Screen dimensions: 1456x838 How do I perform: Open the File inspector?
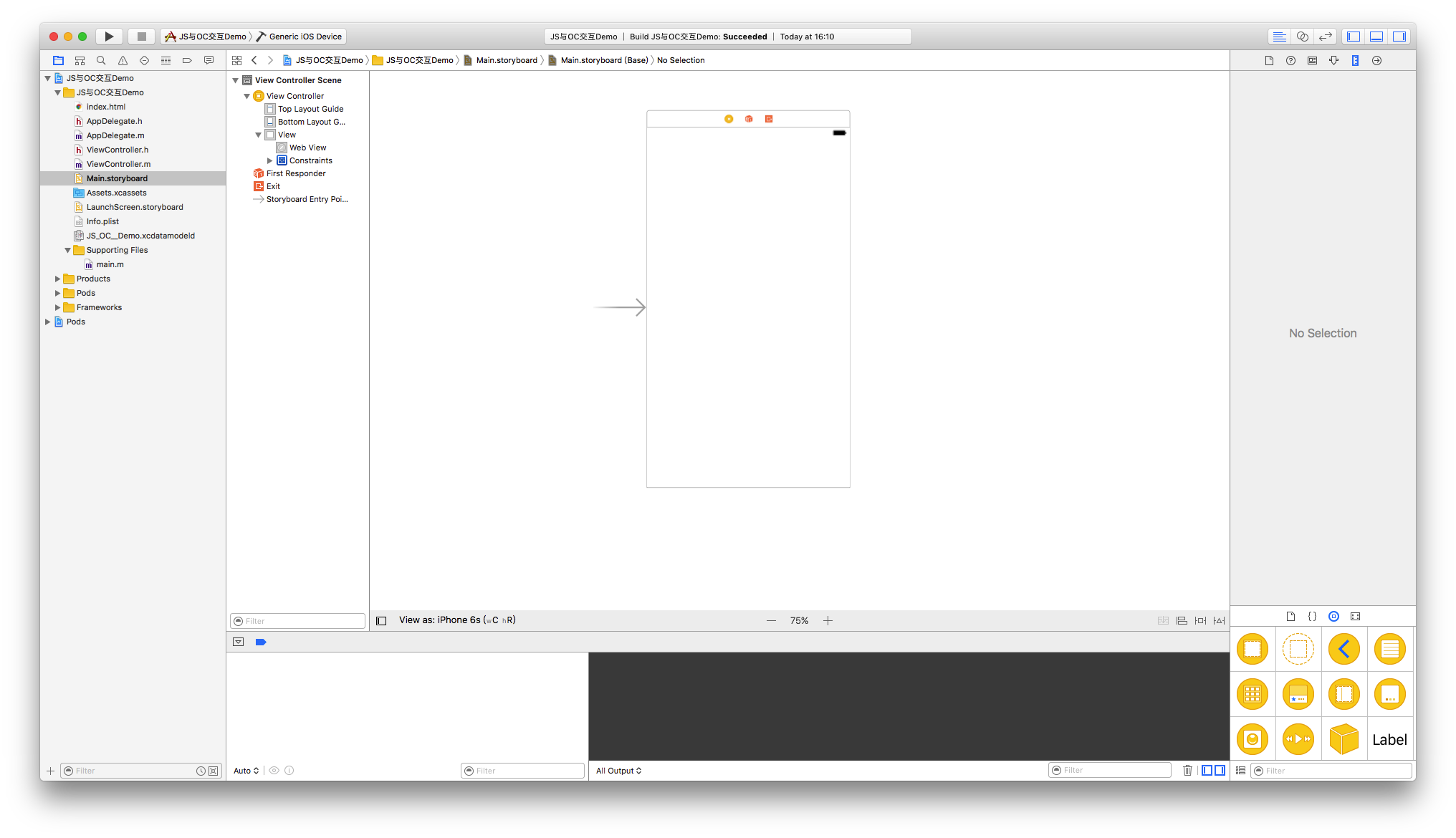point(1268,60)
